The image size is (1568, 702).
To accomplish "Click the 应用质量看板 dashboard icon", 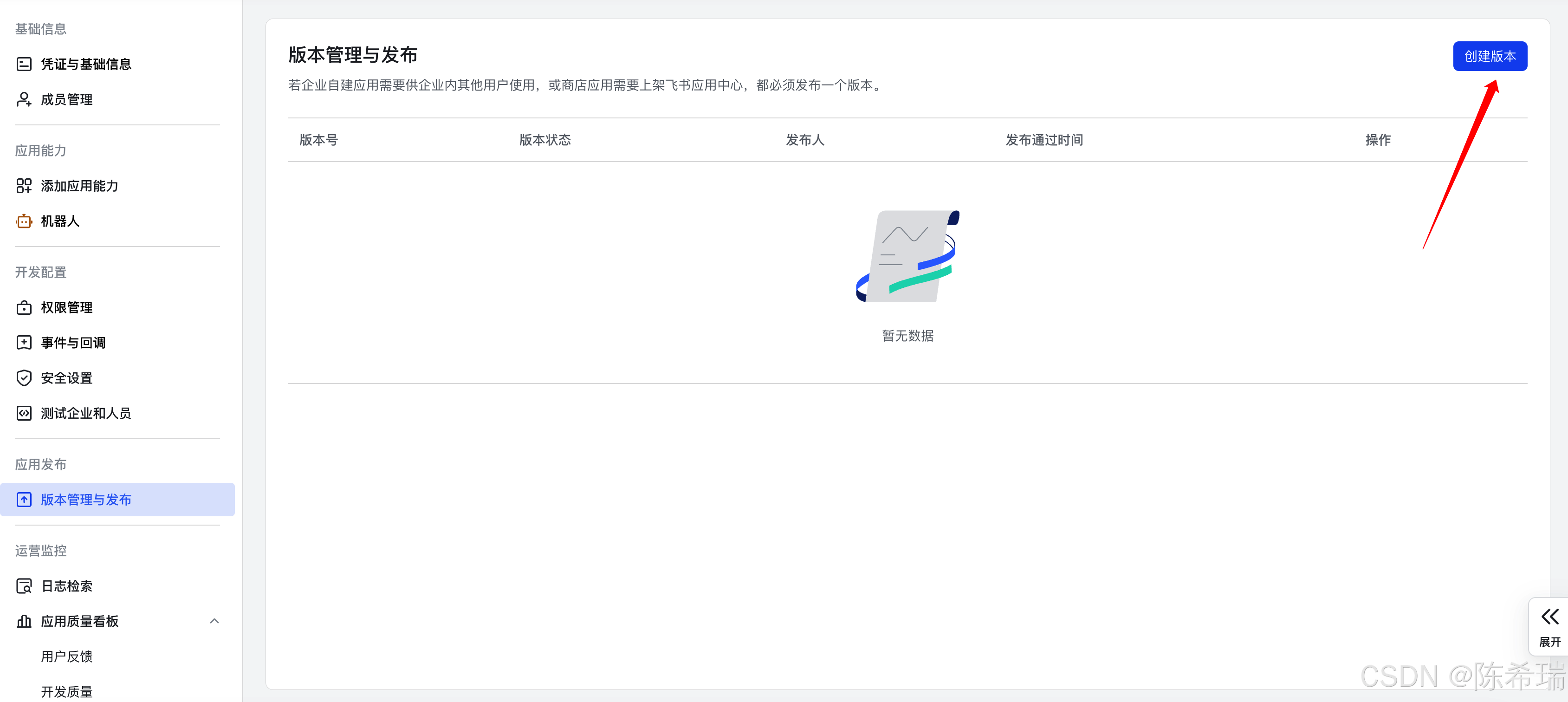I will click(x=24, y=621).
